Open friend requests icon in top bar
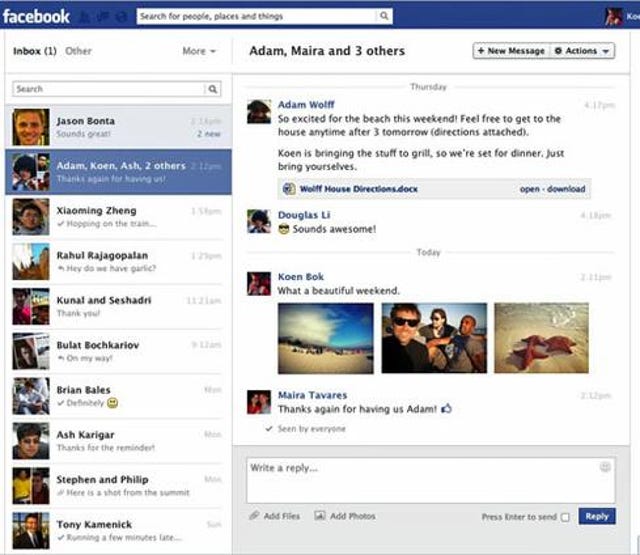 point(84,17)
